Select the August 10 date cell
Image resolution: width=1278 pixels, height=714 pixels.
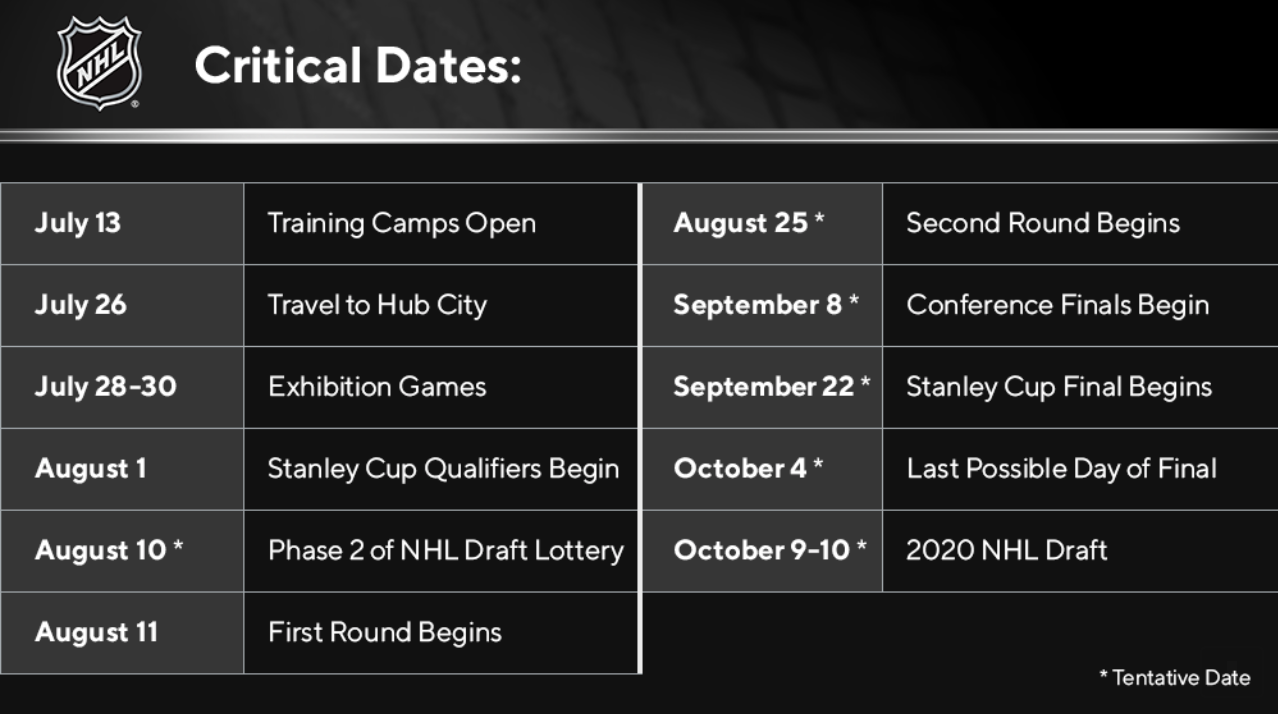[121, 551]
